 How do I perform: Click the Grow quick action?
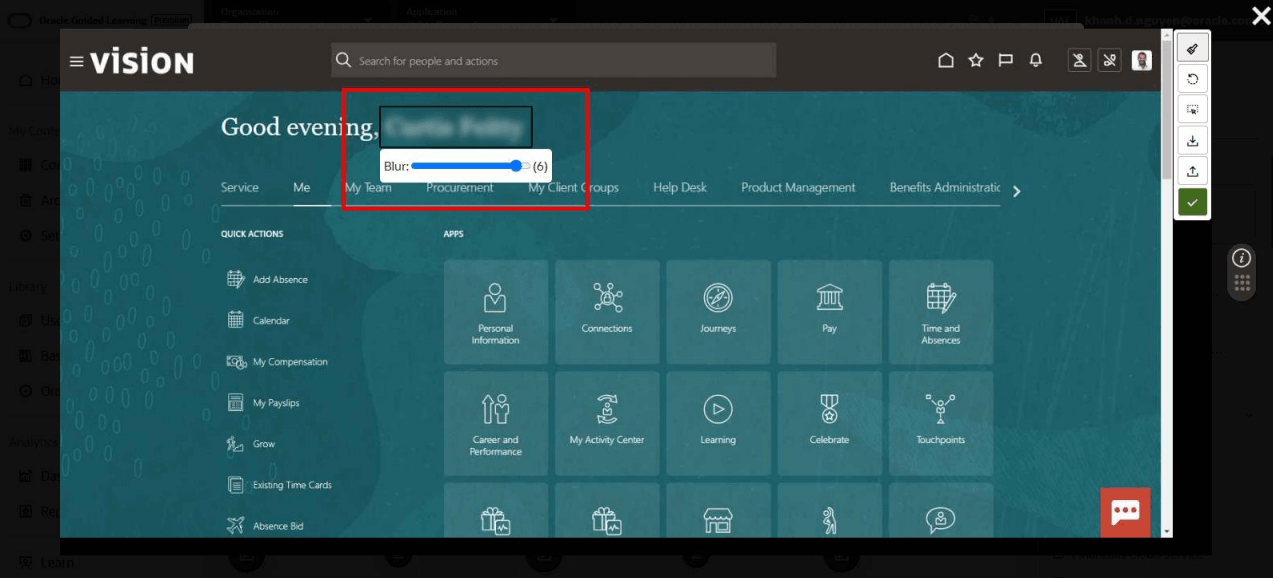pos(251,443)
